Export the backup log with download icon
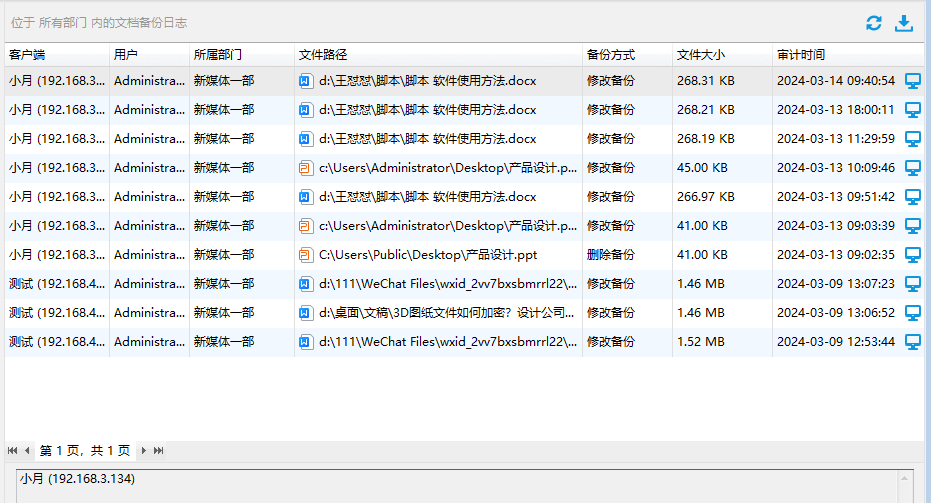 (x=904, y=23)
